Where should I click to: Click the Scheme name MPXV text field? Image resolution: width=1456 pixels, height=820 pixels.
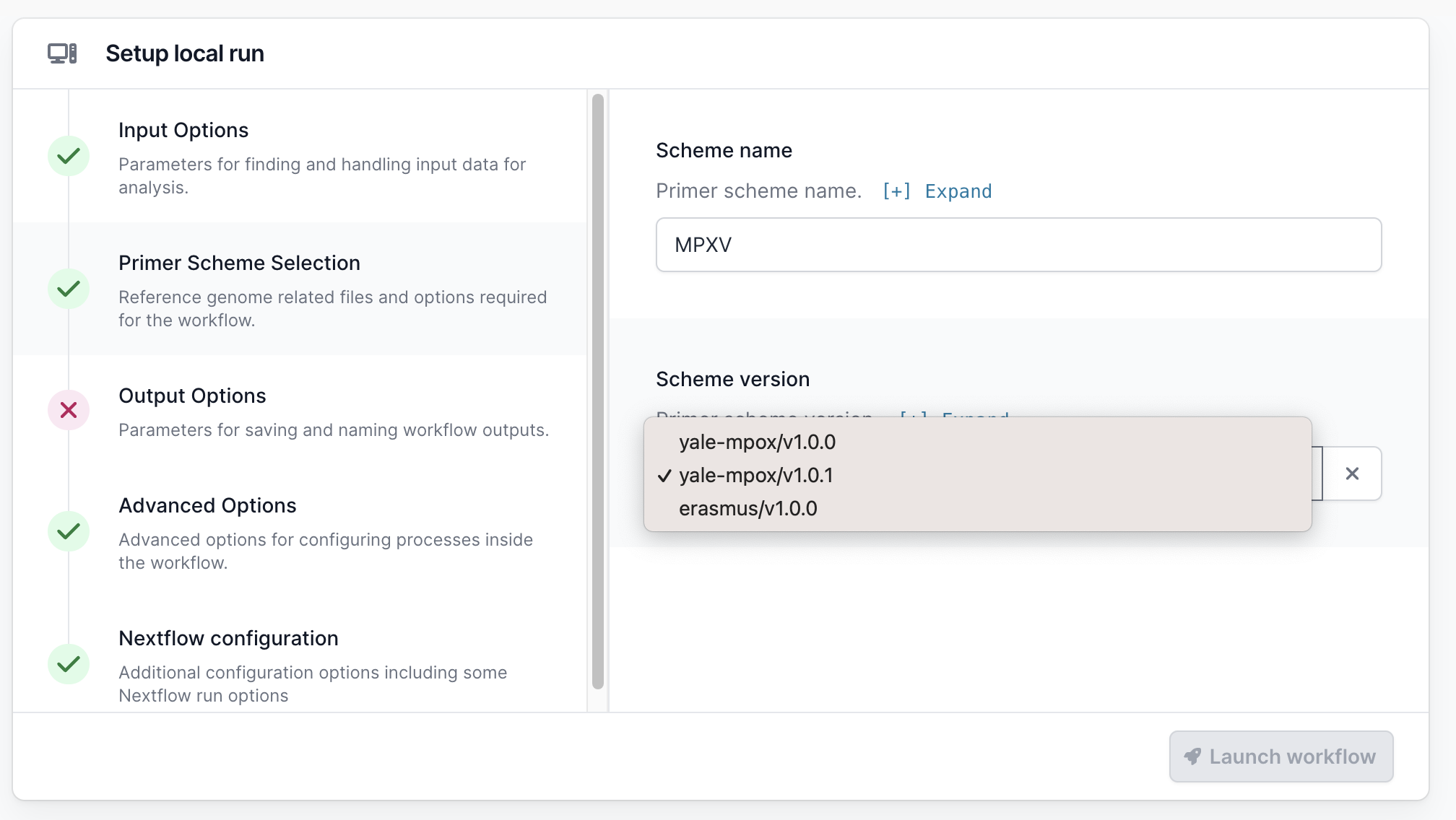[x=1018, y=245]
